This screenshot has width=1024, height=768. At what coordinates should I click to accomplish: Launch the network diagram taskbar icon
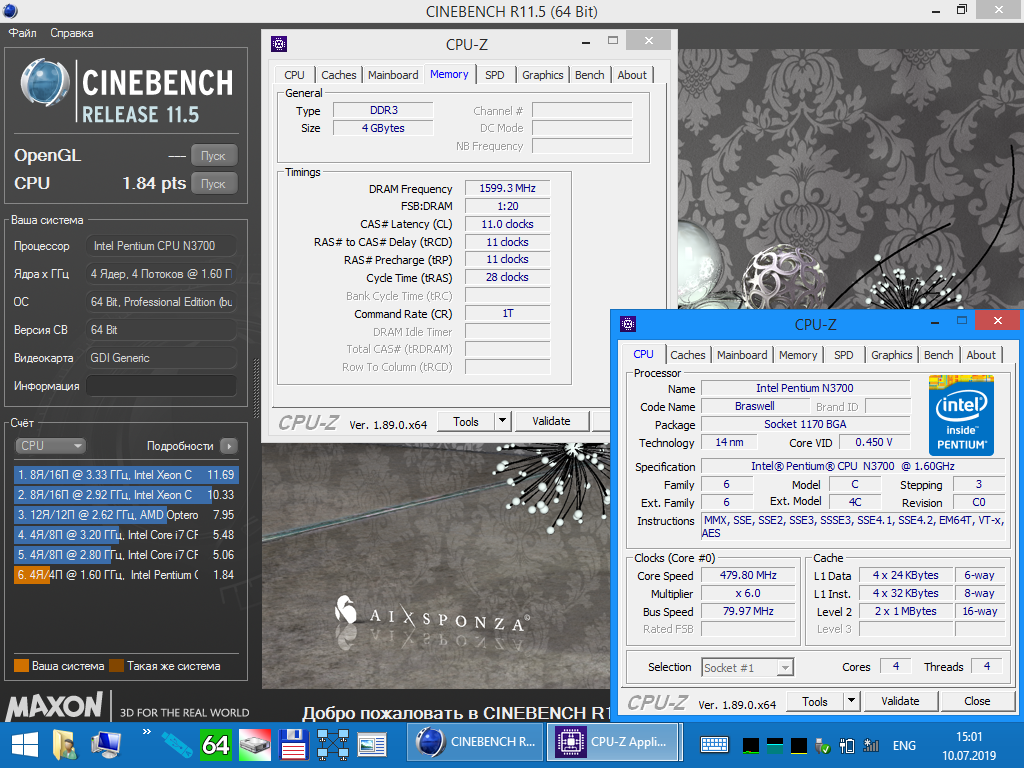point(333,744)
